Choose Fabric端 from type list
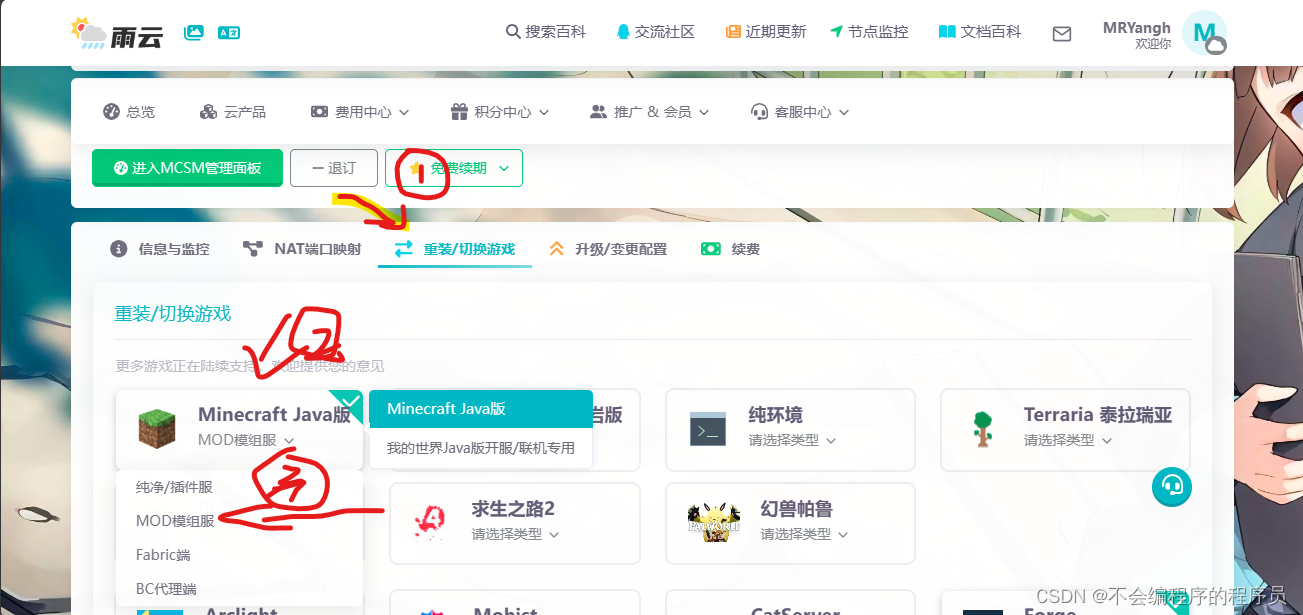The width and height of the screenshot is (1303, 615). point(163,555)
